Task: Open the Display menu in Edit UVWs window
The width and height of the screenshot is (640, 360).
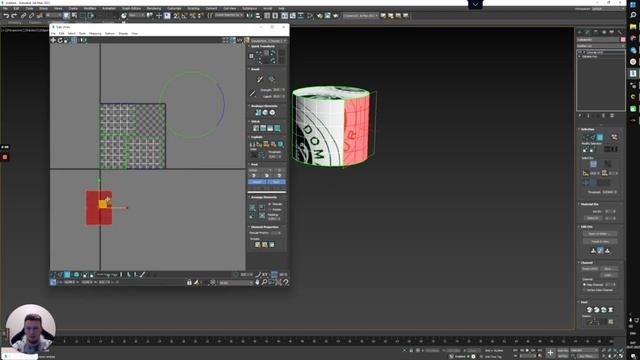Action: pyautogui.click(x=123, y=33)
